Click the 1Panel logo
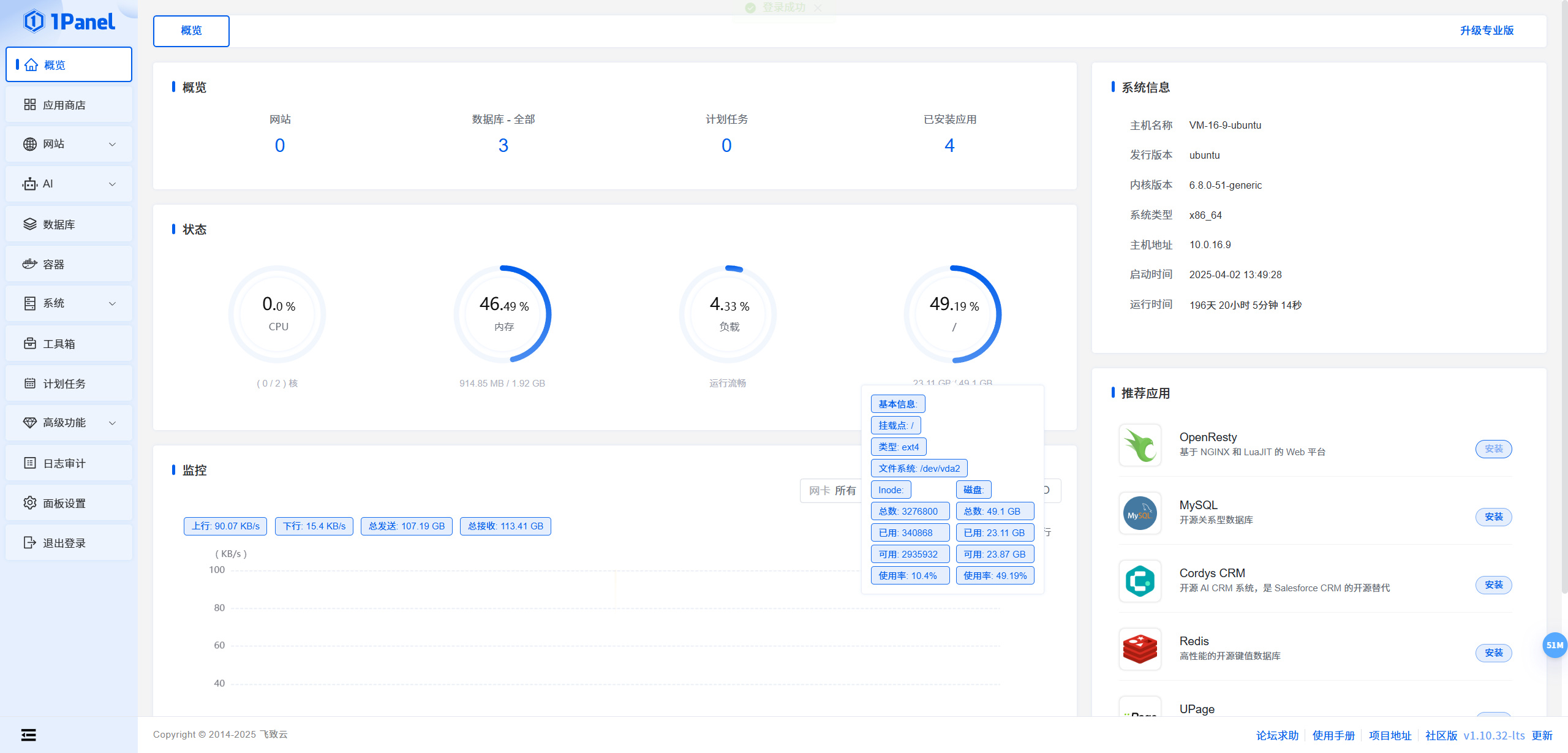 tap(69, 22)
